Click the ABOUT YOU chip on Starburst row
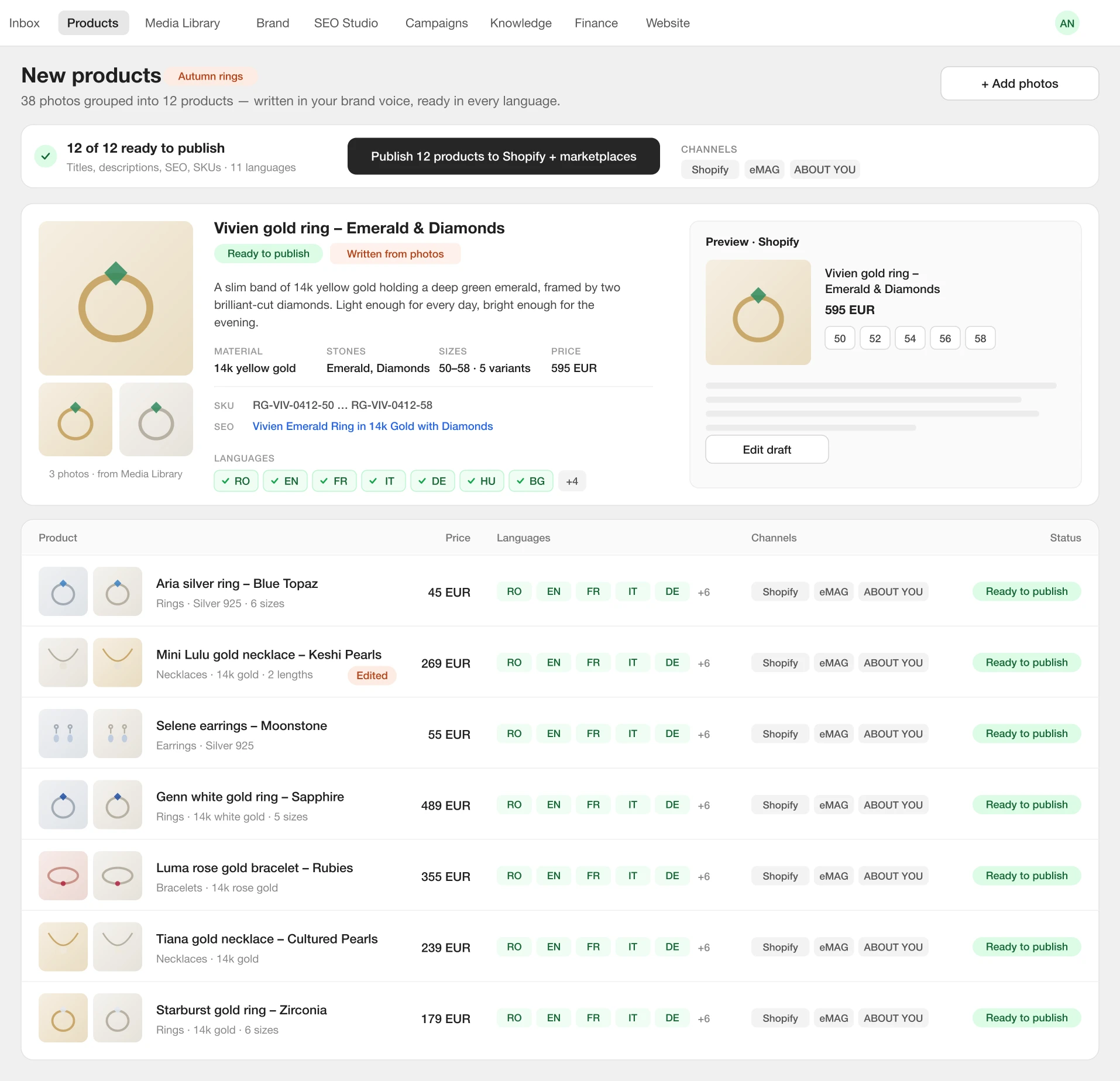 (x=893, y=1018)
